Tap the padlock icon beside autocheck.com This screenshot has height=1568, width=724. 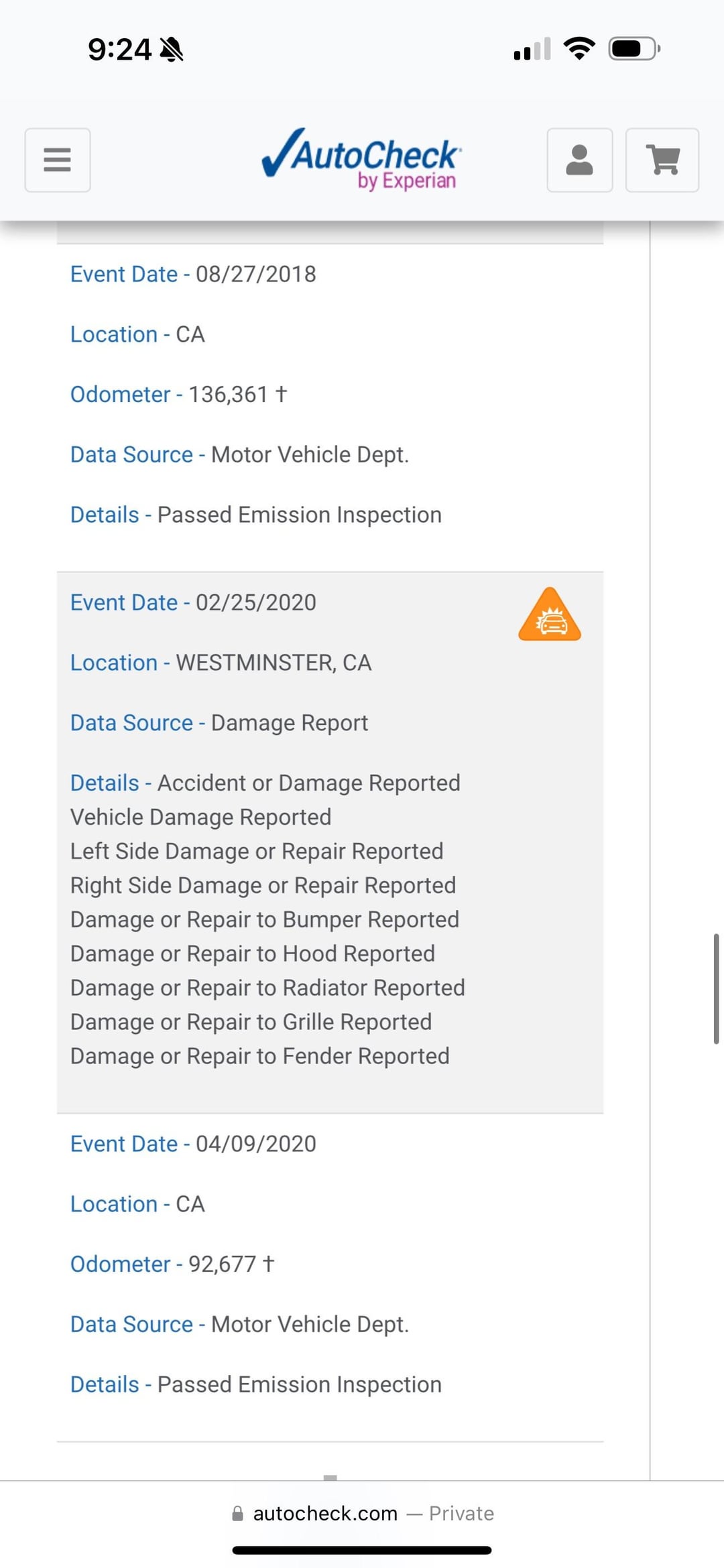coord(237,1514)
